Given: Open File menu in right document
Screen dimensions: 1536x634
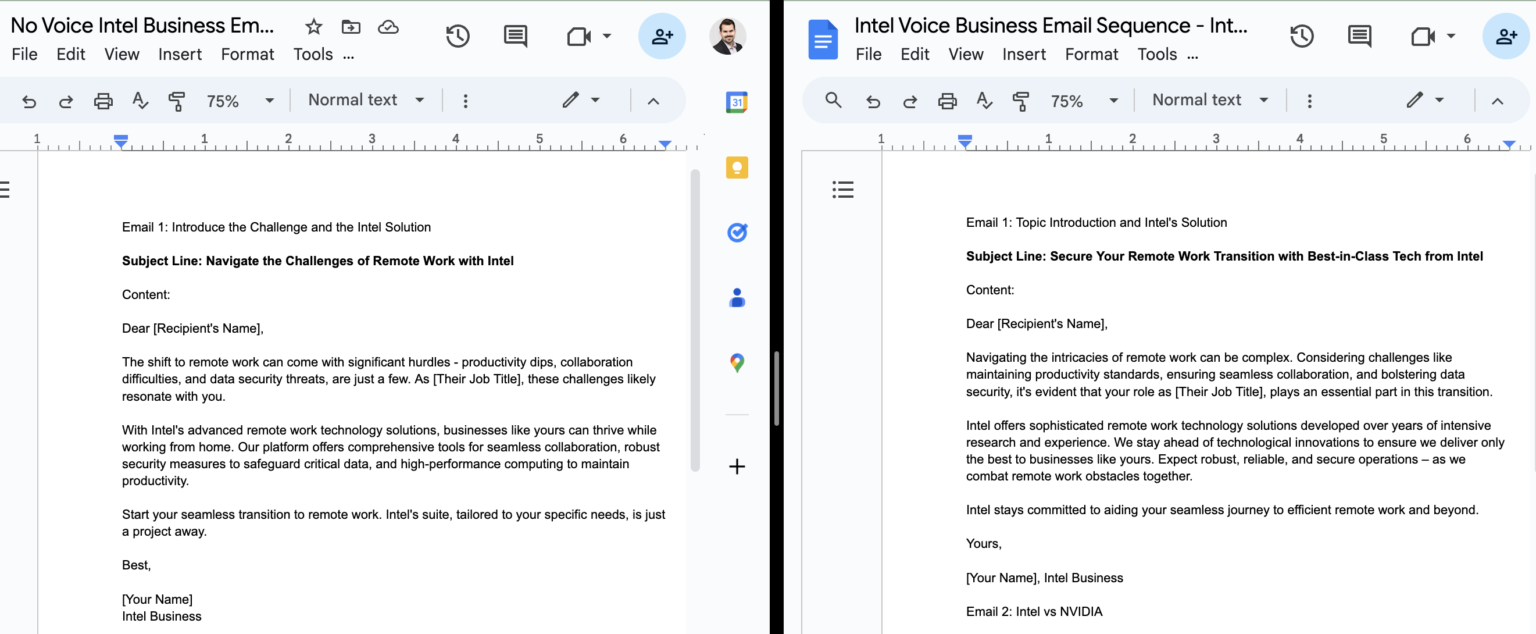Looking at the screenshot, I should pyautogui.click(x=868, y=54).
